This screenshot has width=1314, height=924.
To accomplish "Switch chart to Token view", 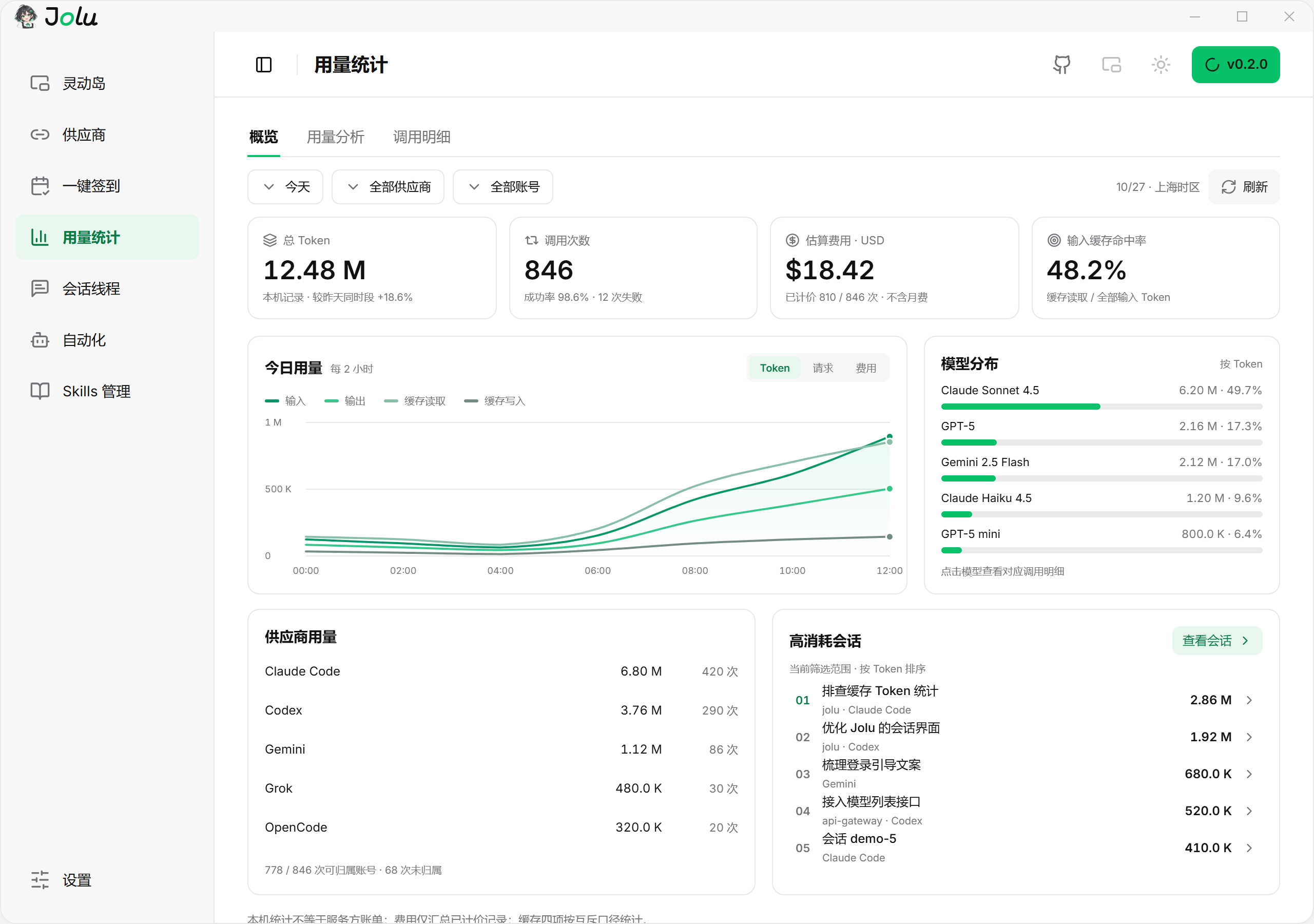I will (x=775, y=368).
